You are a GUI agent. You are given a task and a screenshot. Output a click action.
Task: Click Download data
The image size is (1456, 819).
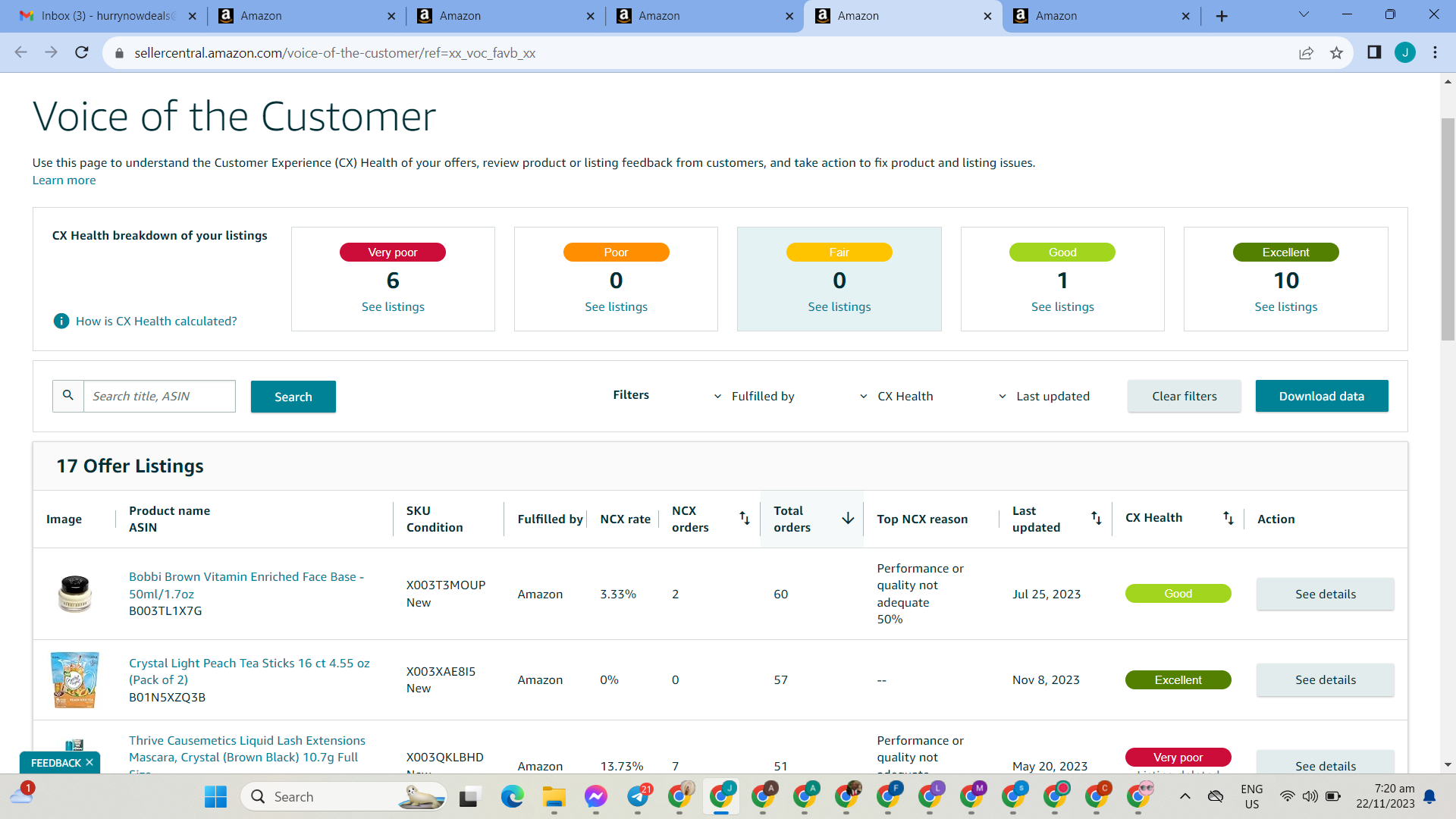click(x=1322, y=396)
